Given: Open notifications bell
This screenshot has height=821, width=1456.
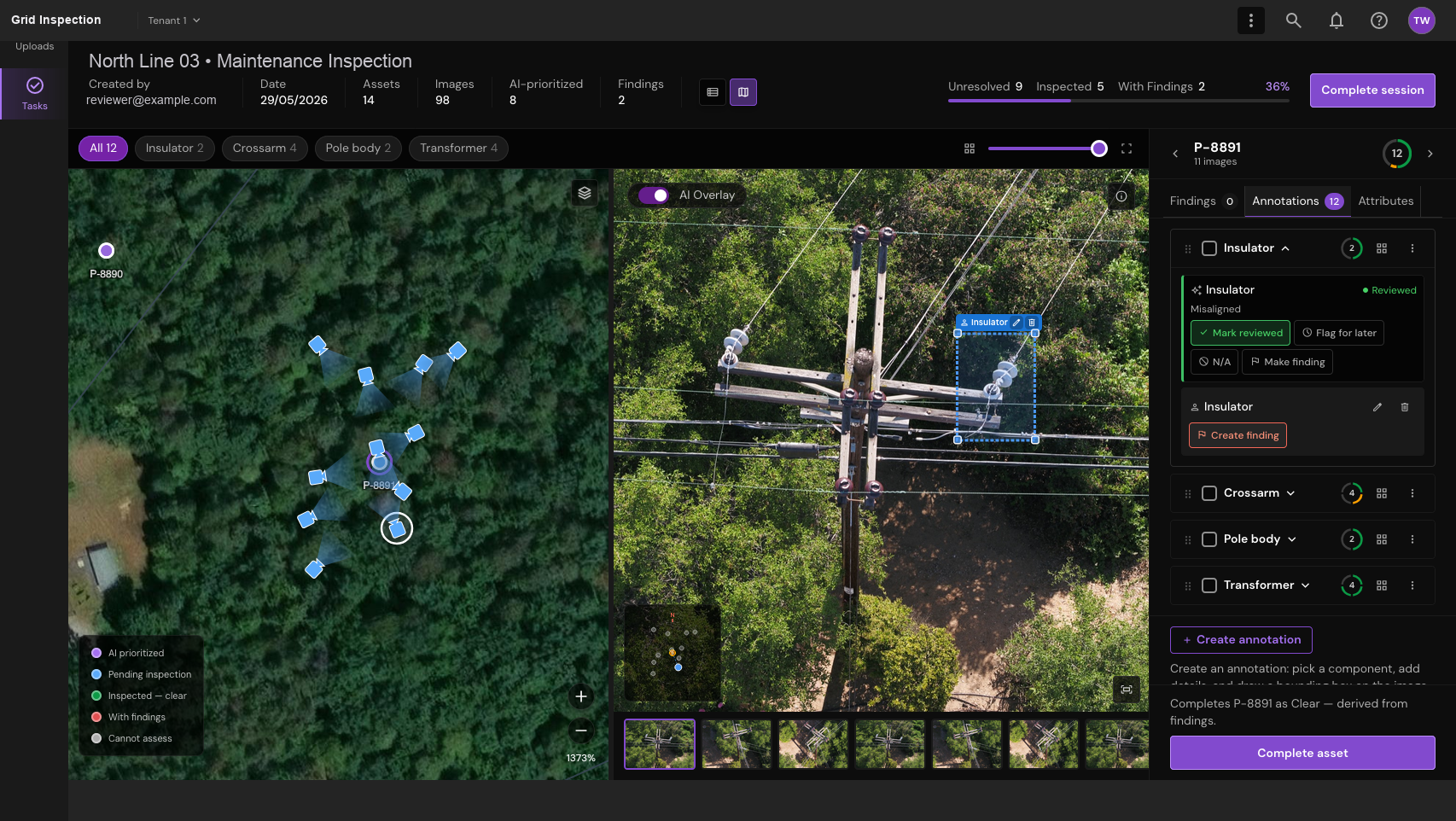Looking at the screenshot, I should click(x=1337, y=20).
